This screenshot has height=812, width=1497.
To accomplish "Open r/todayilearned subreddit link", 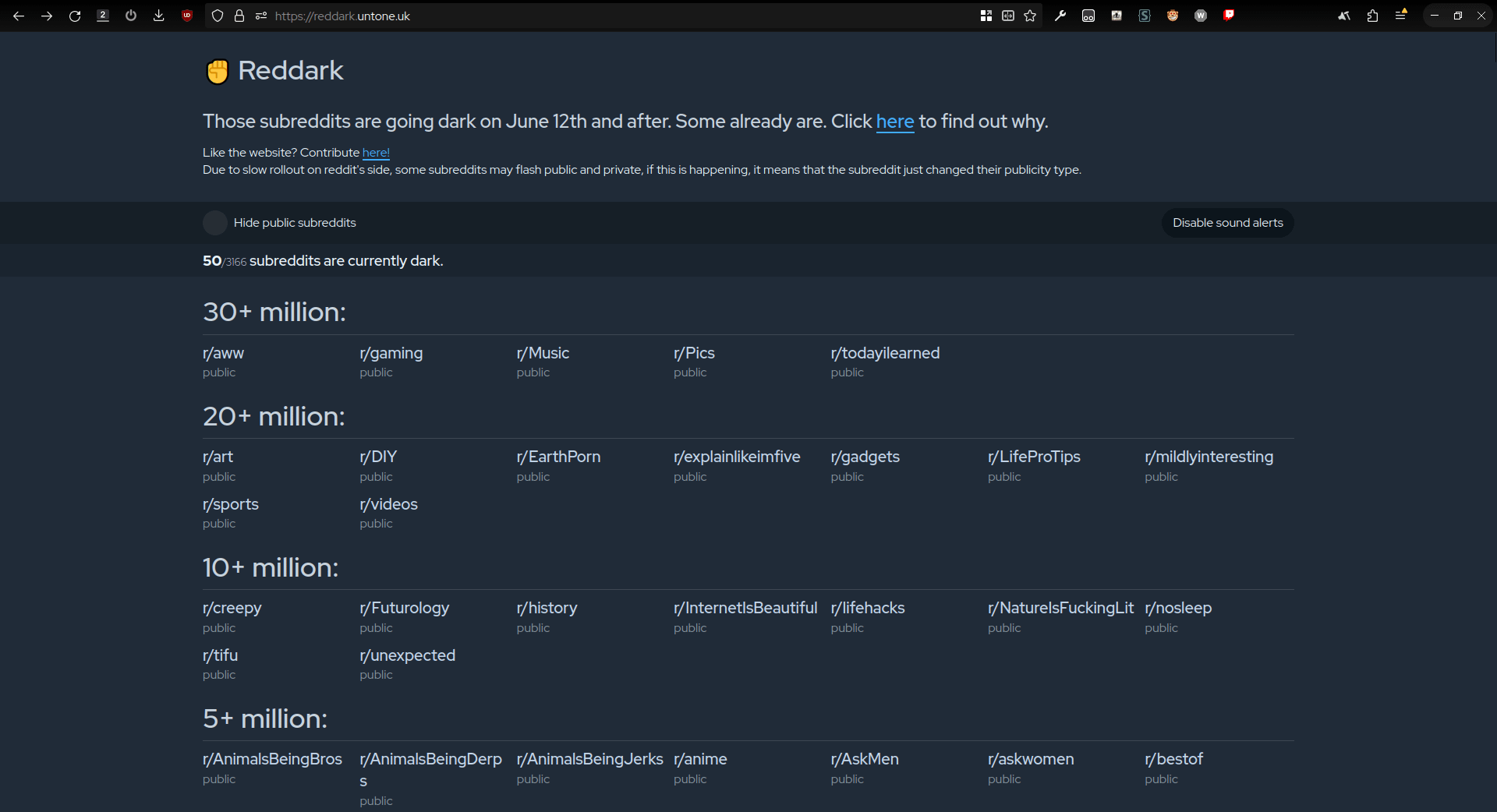I will point(885,353).
